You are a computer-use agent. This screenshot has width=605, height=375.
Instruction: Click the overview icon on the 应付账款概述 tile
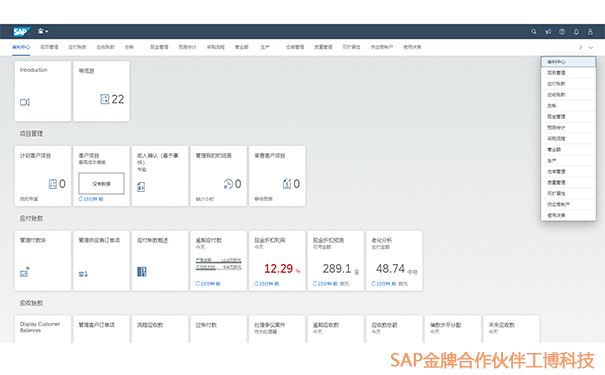[142, 272]
